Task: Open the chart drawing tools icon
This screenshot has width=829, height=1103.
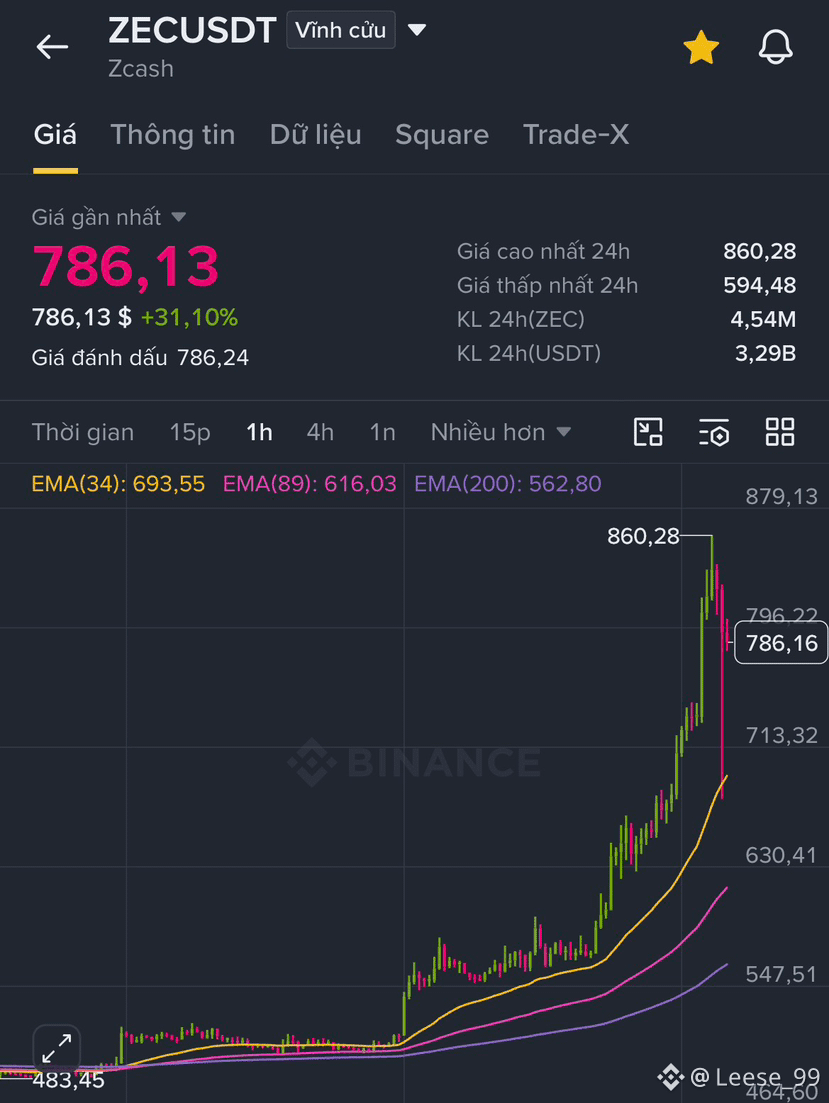Action: click(648, 432)
